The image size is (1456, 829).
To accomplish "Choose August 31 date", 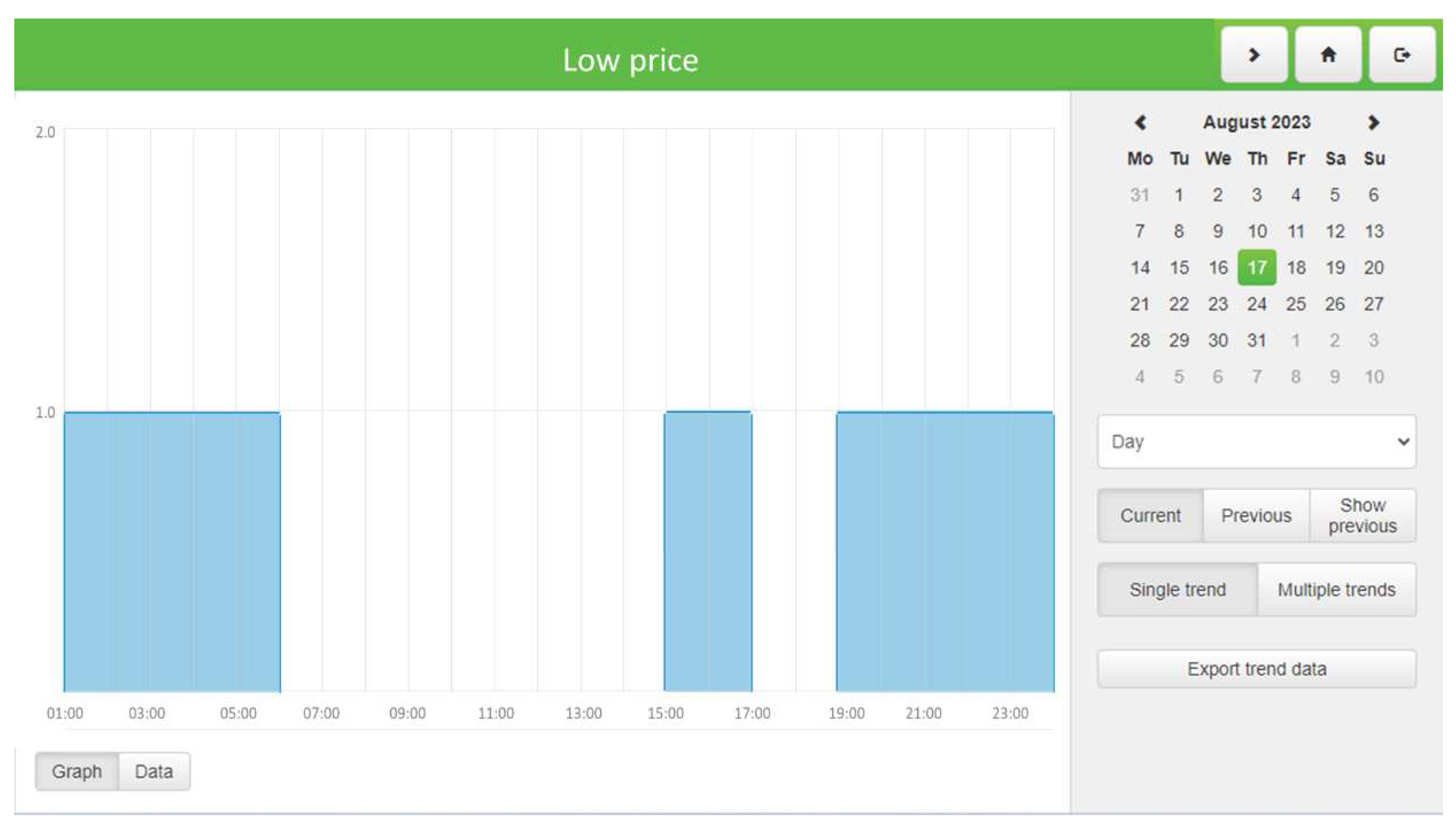I will (1256, 340).
